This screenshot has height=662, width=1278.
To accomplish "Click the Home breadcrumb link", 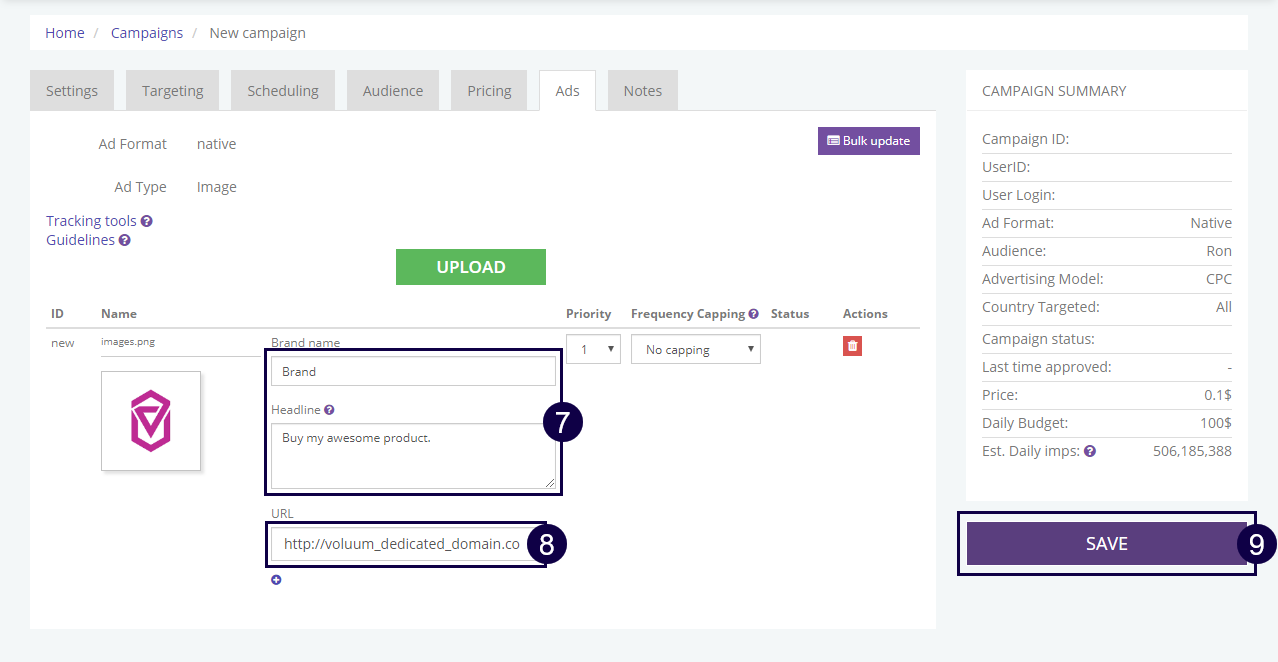I will (x=65, y=33).
